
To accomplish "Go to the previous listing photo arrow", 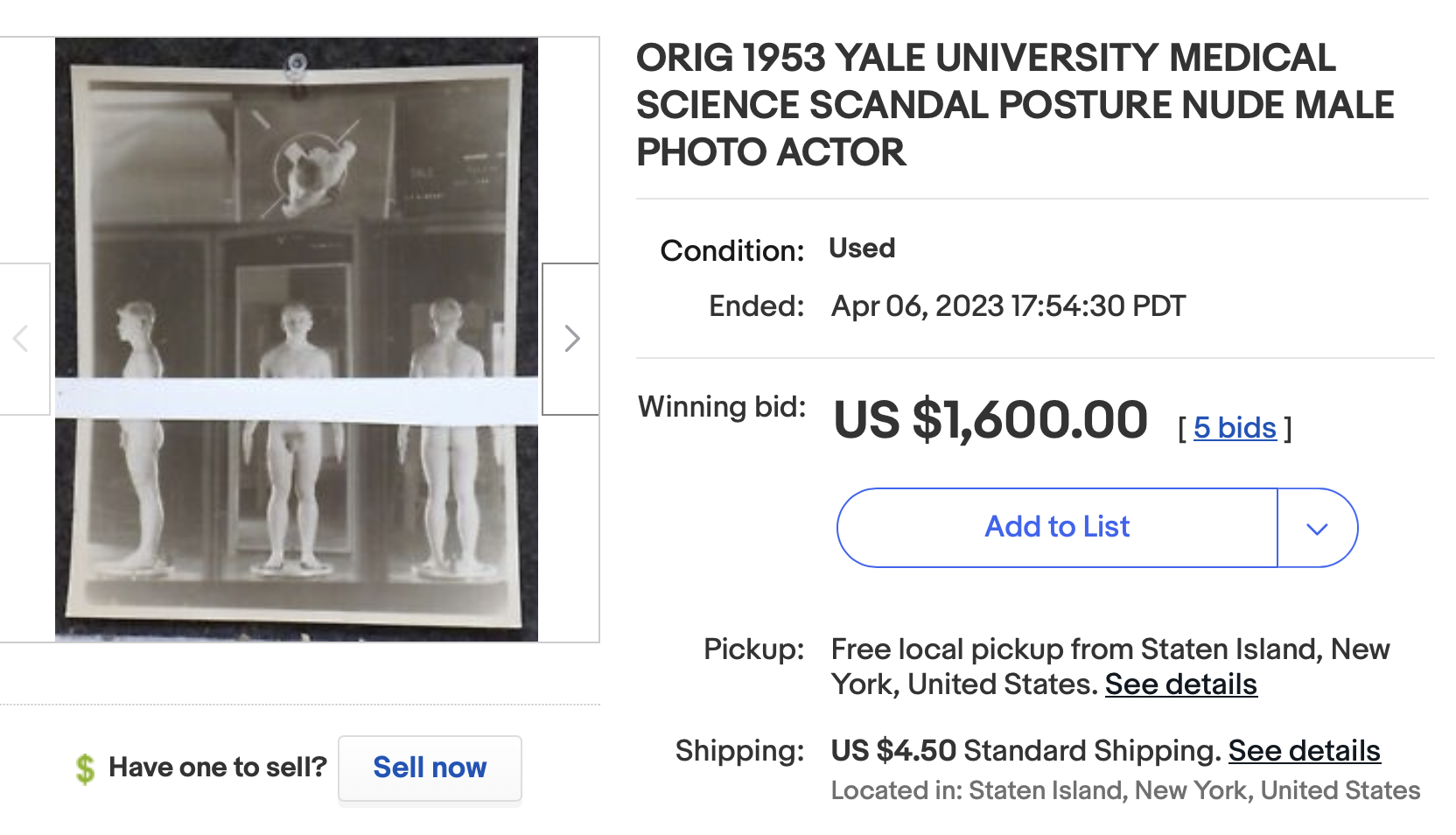I will [x=22, y=339].
